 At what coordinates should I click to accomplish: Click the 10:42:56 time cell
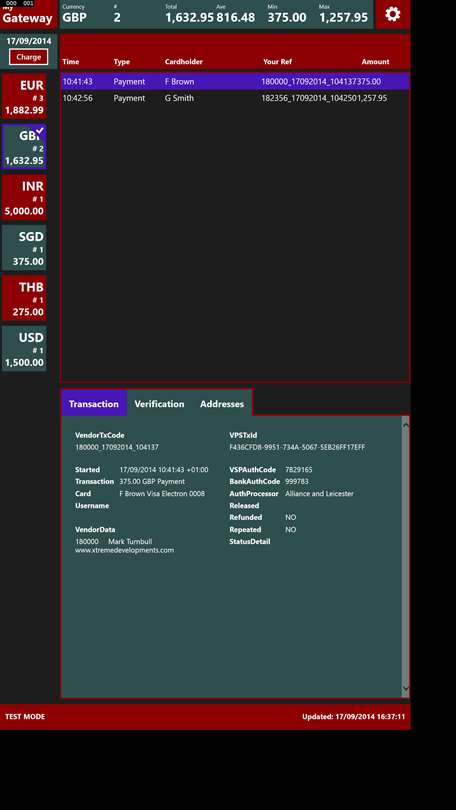[x=77, y=98]
